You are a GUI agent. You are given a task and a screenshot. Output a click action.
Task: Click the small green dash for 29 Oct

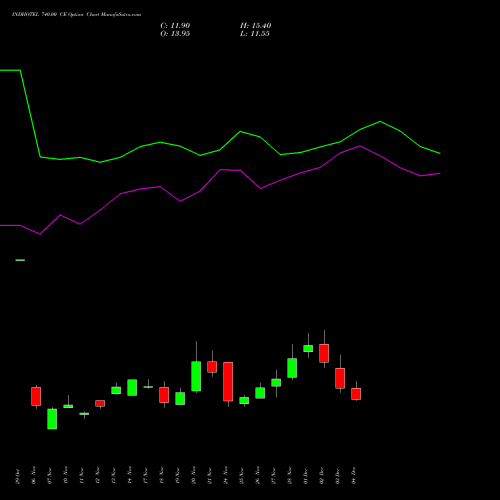tap(20, 260)
